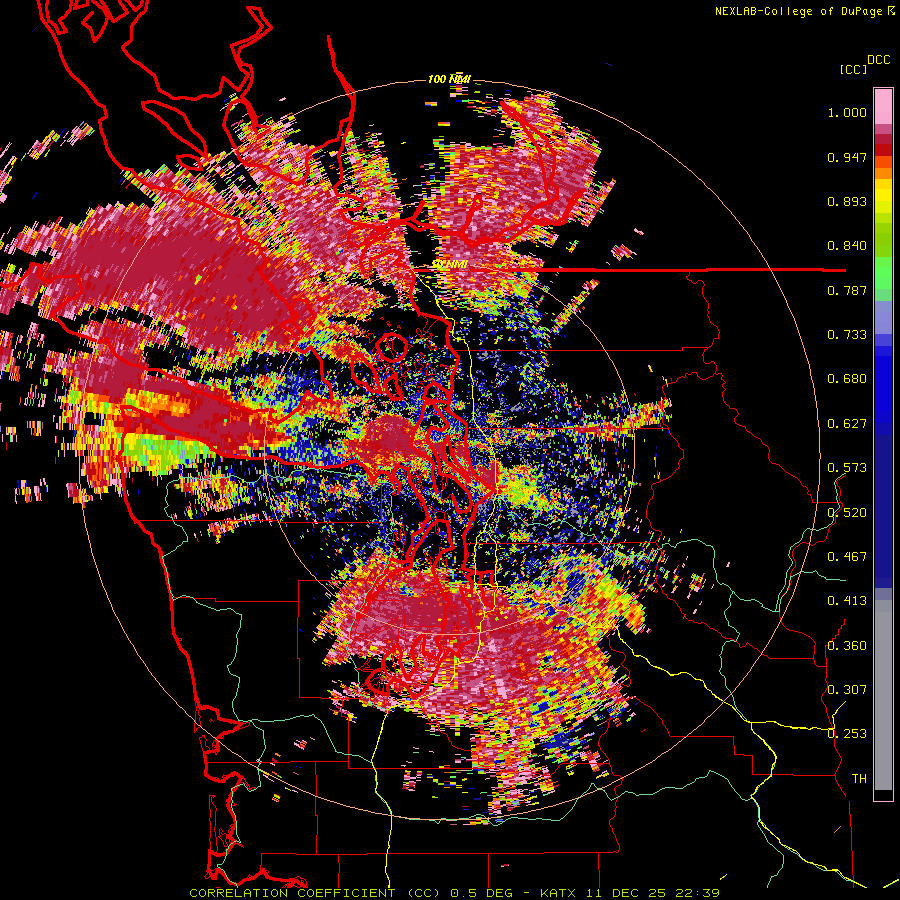The width and height of the screenshot is (900, 900).
Task: Select the 0.573 legend value
Action: tap(847, 468)
